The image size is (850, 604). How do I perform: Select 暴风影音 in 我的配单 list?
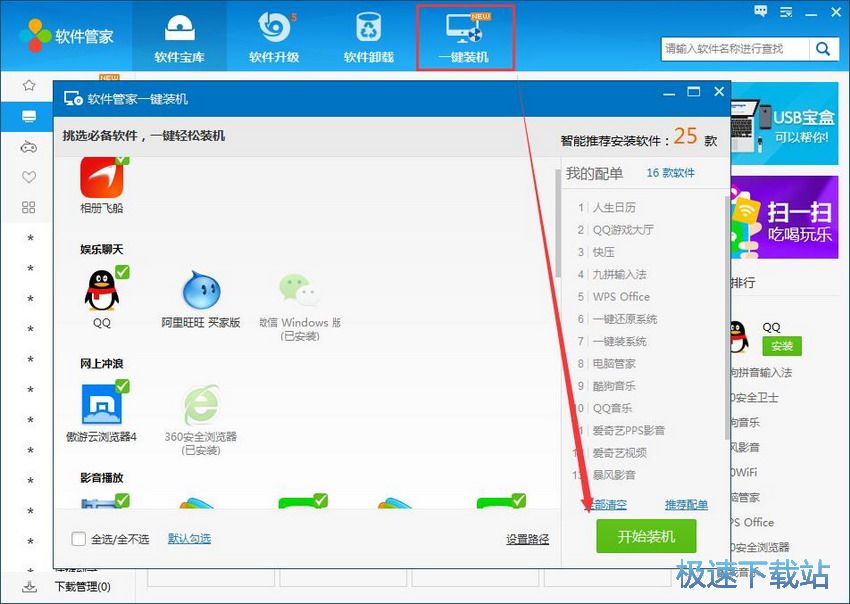click(614, 475)
